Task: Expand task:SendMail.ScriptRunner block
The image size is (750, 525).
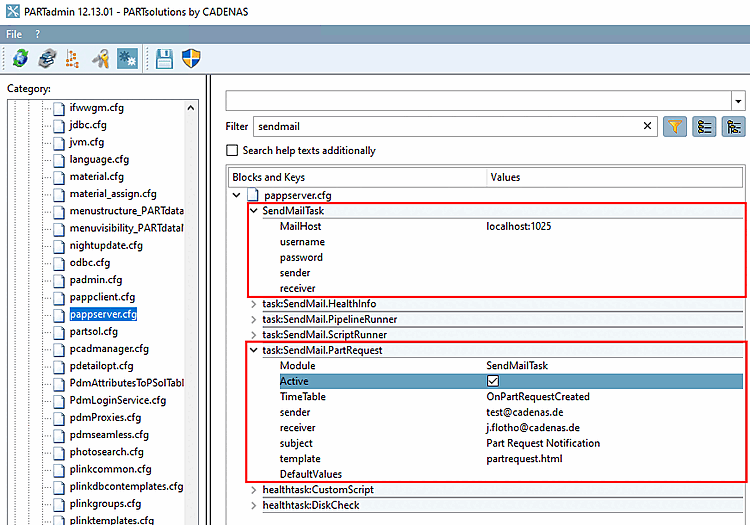Action: (x=254, y=334)
